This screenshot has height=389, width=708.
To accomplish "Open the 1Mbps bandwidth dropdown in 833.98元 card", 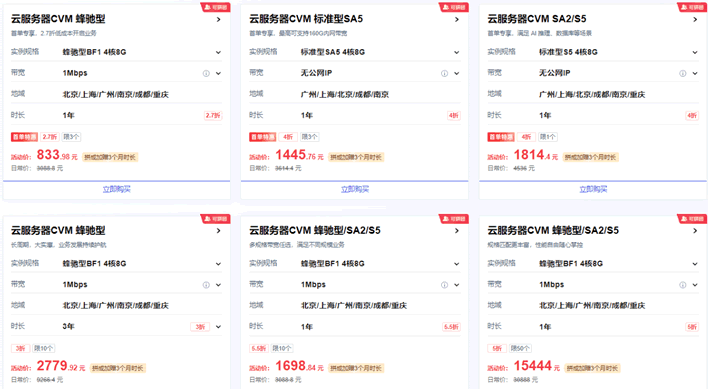I will 219,73.
